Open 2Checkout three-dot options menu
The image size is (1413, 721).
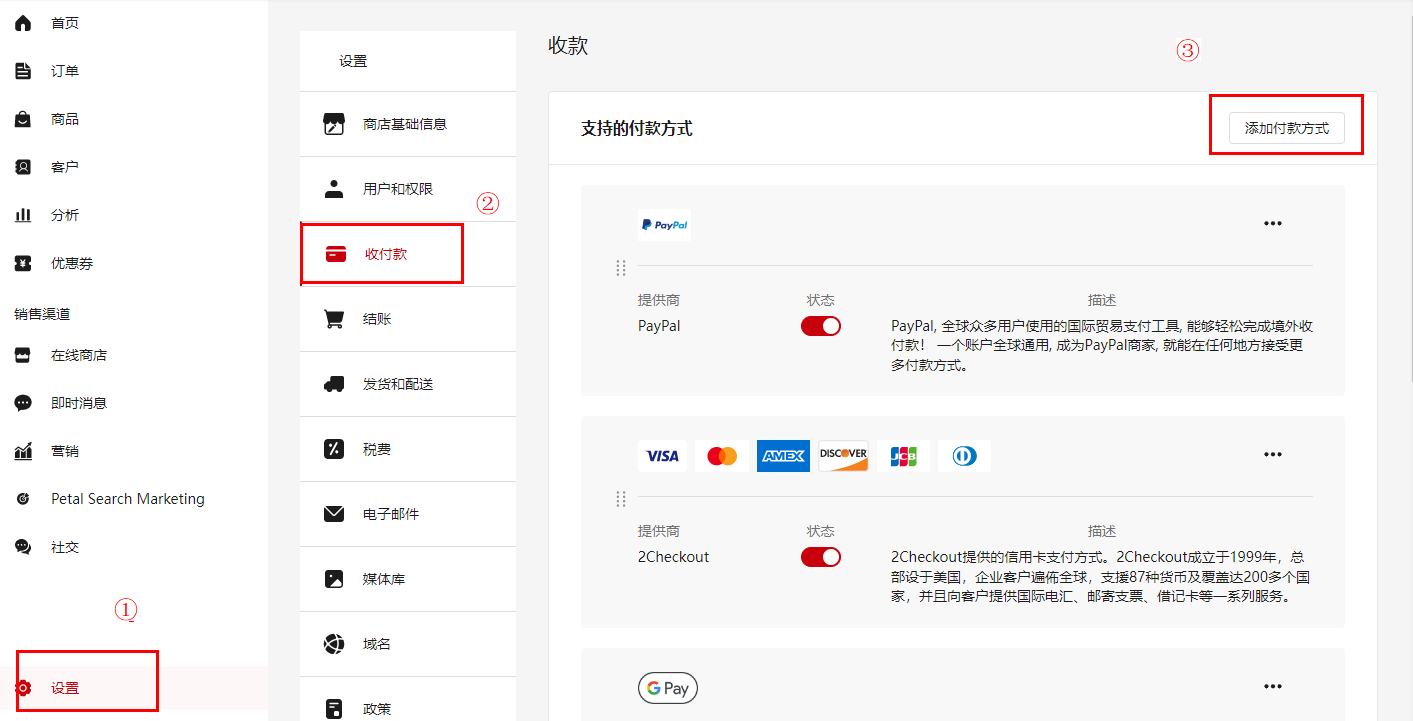tap(1272, 455)
